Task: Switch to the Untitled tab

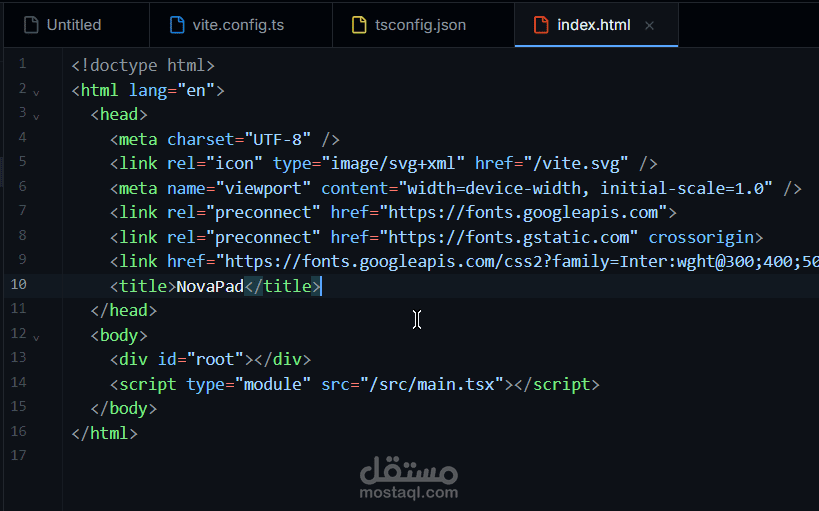Action: pos(76,25)
